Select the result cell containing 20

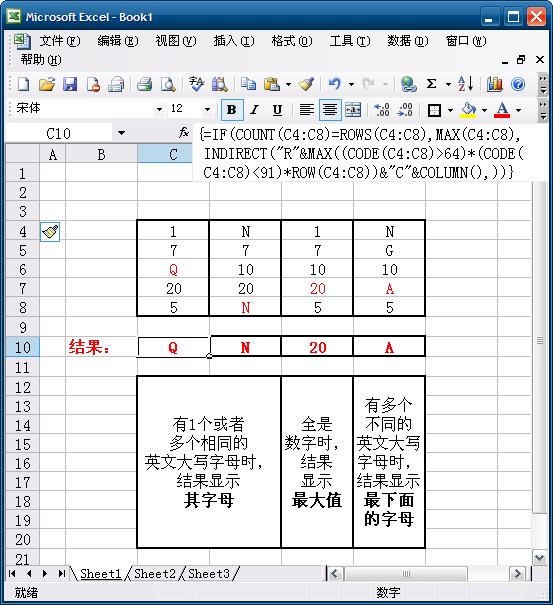click(317, 347)
